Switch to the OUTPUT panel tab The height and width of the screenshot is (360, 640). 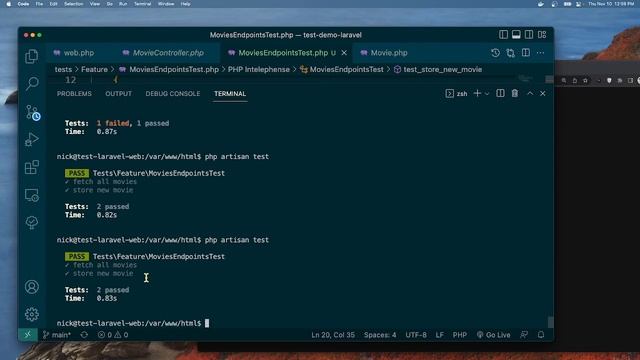click(118, 93)
